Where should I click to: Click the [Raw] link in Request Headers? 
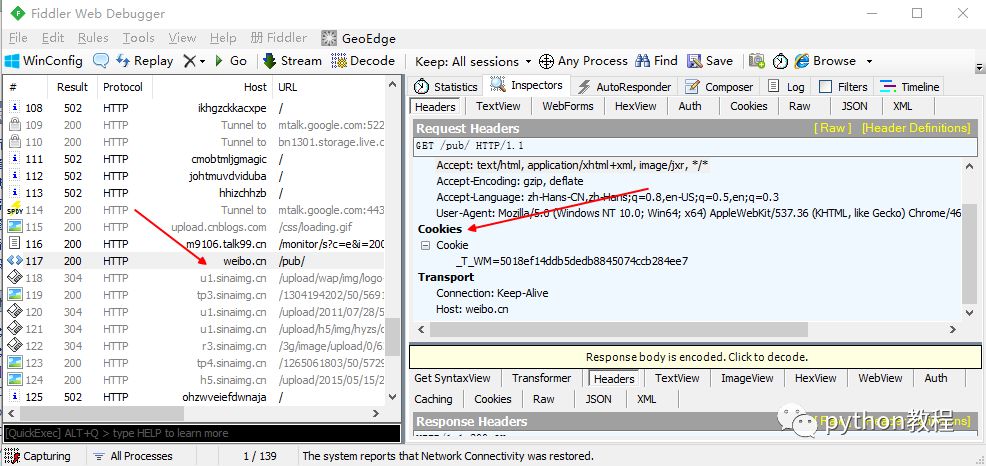point(833,128)
